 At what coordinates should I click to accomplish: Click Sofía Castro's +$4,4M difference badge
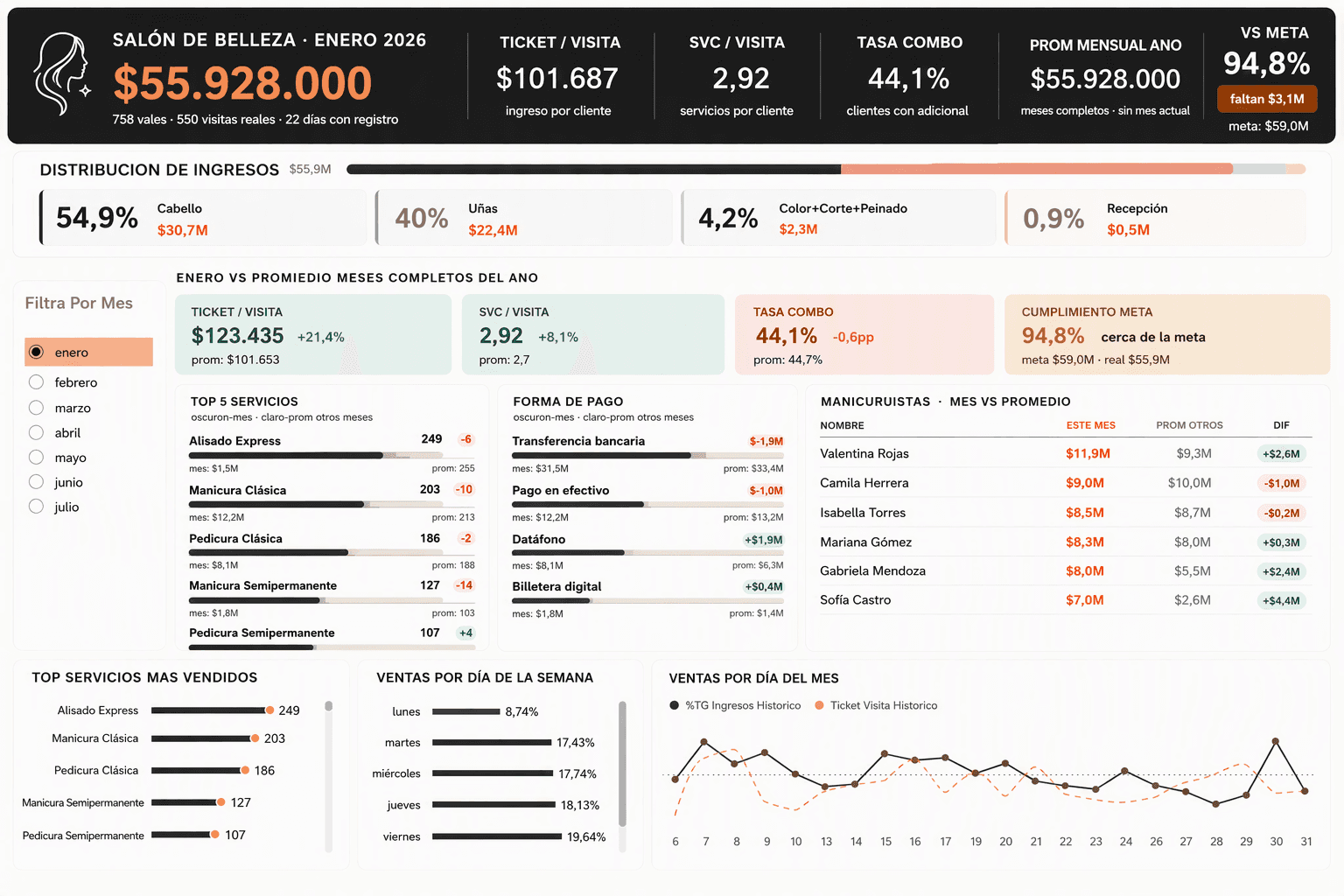[1281, 600]
